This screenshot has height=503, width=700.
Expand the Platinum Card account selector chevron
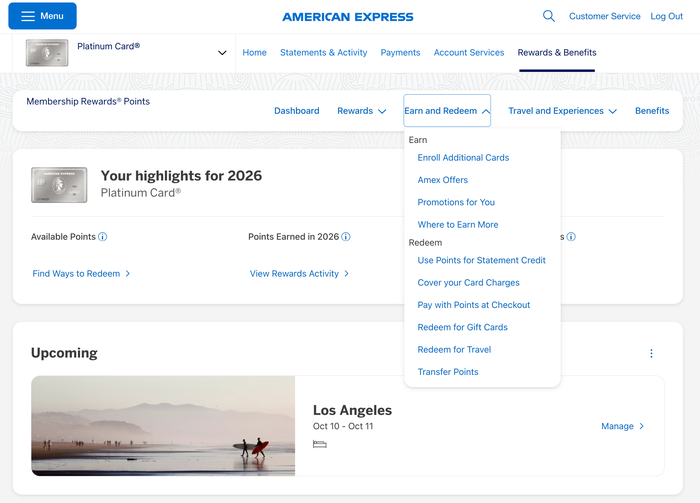222,53
